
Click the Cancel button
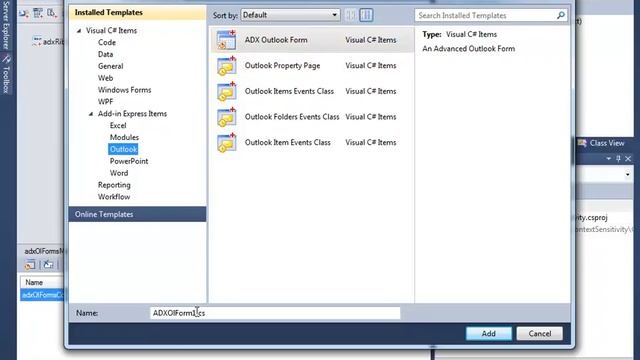pos(540,333)
